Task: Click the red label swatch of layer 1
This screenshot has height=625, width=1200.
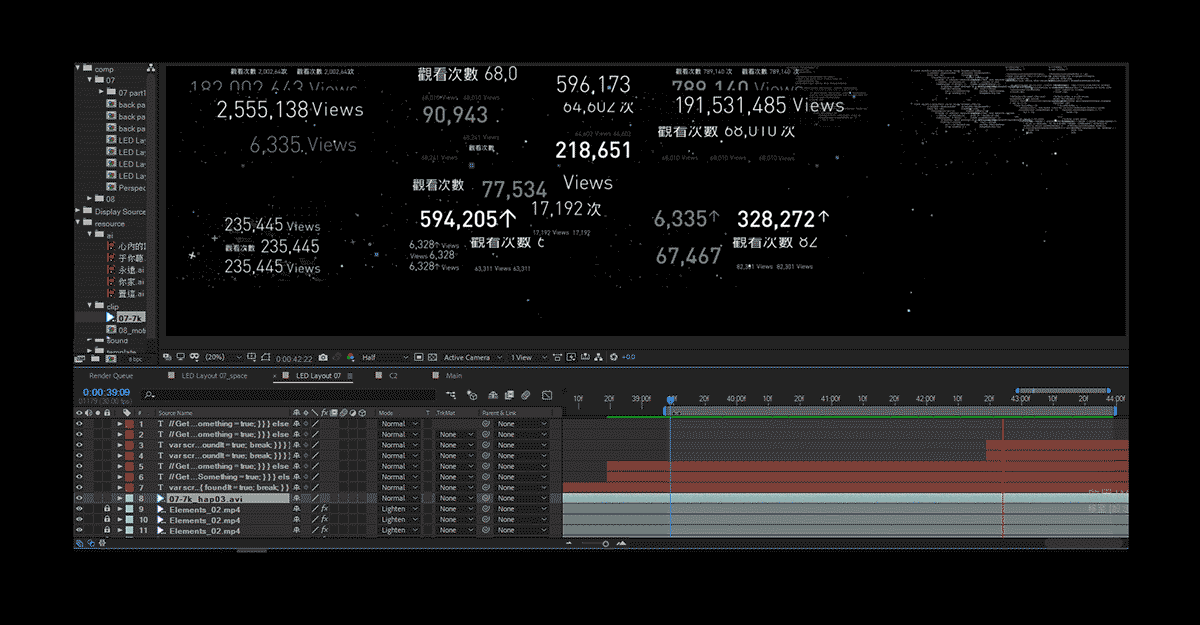Action: pos(129,424)
